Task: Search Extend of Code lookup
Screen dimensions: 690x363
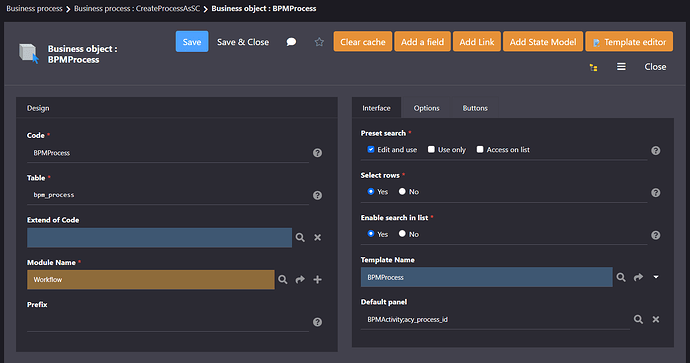Action: 300,238
